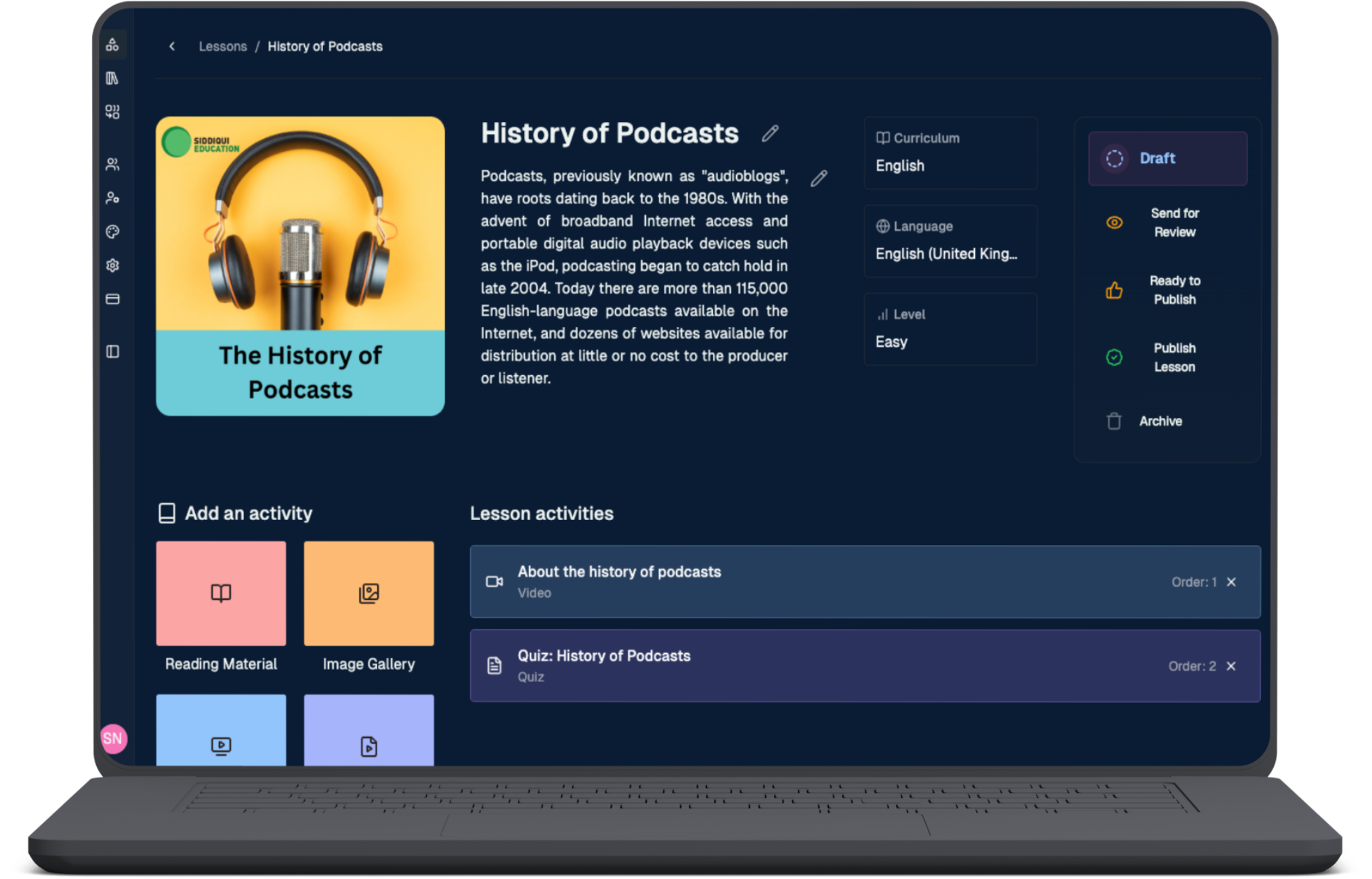Click the edit pencil icon next to lesson title
The height and width of the screenshot is (879, 1372).
(771, 134)
